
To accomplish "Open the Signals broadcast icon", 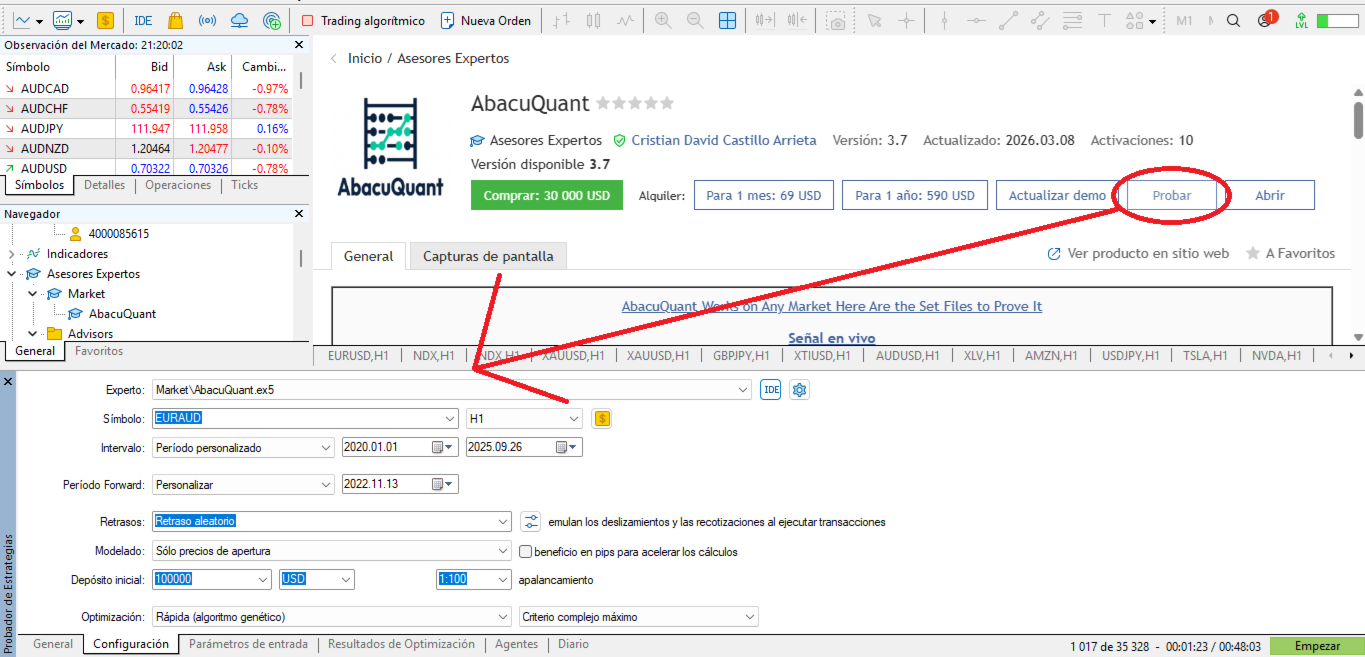I will pos(207,20).
